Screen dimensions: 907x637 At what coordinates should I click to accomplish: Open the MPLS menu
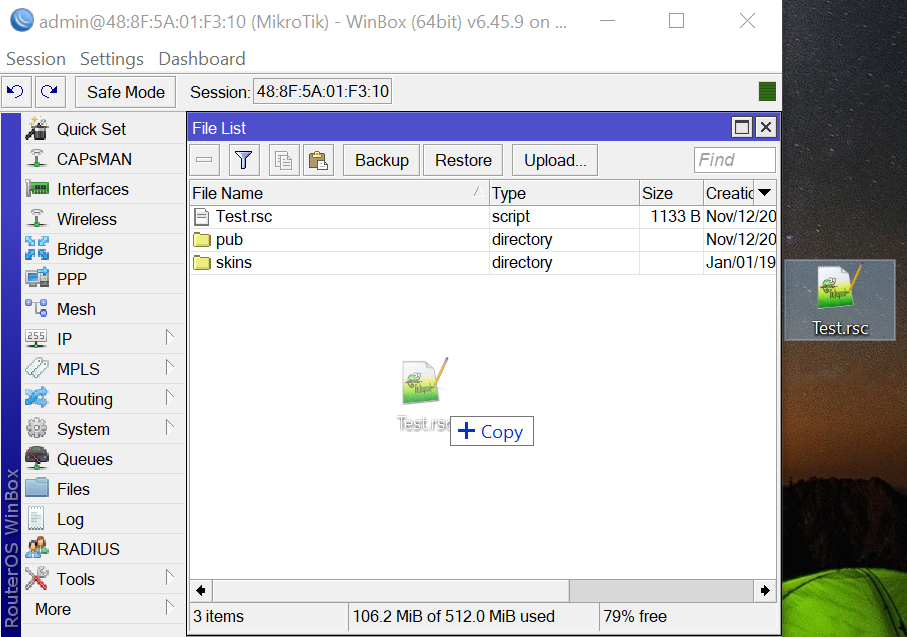104,369
